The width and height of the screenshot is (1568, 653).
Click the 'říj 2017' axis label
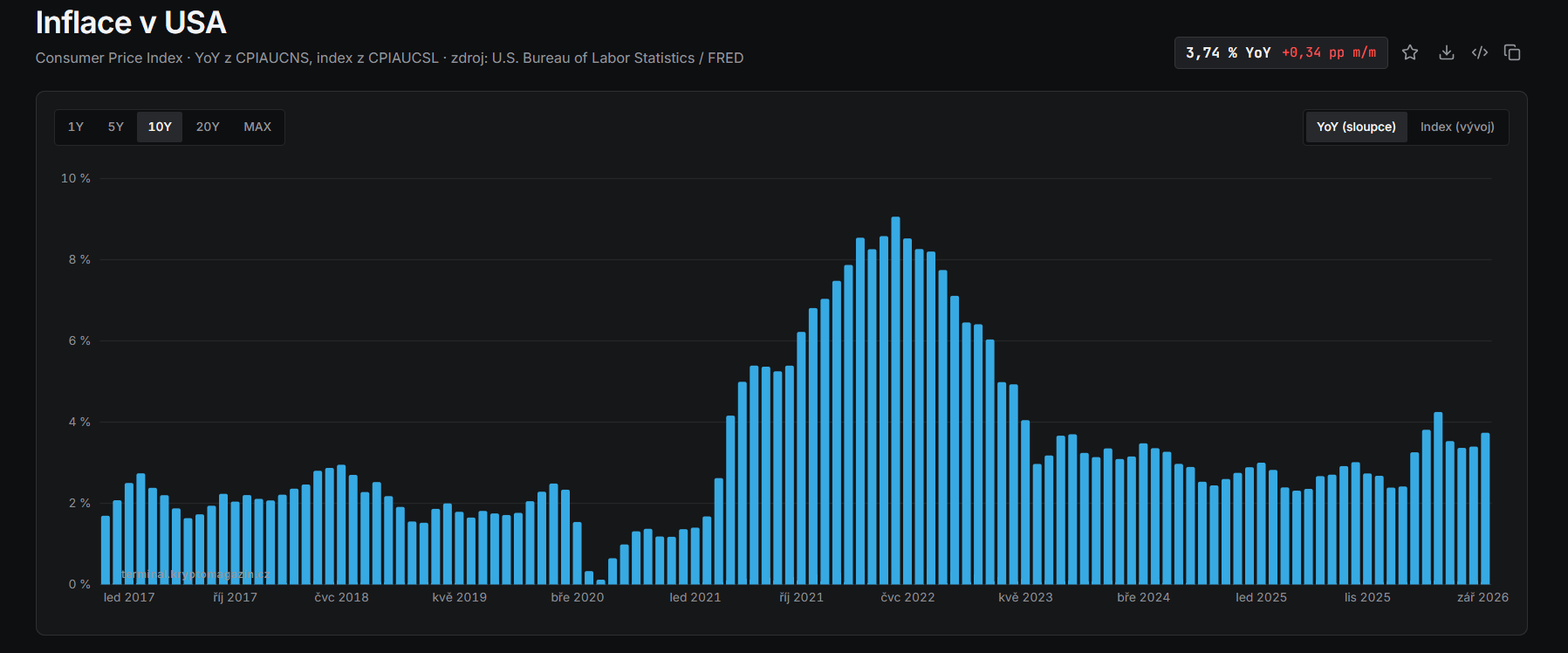(x=236, y=597)
